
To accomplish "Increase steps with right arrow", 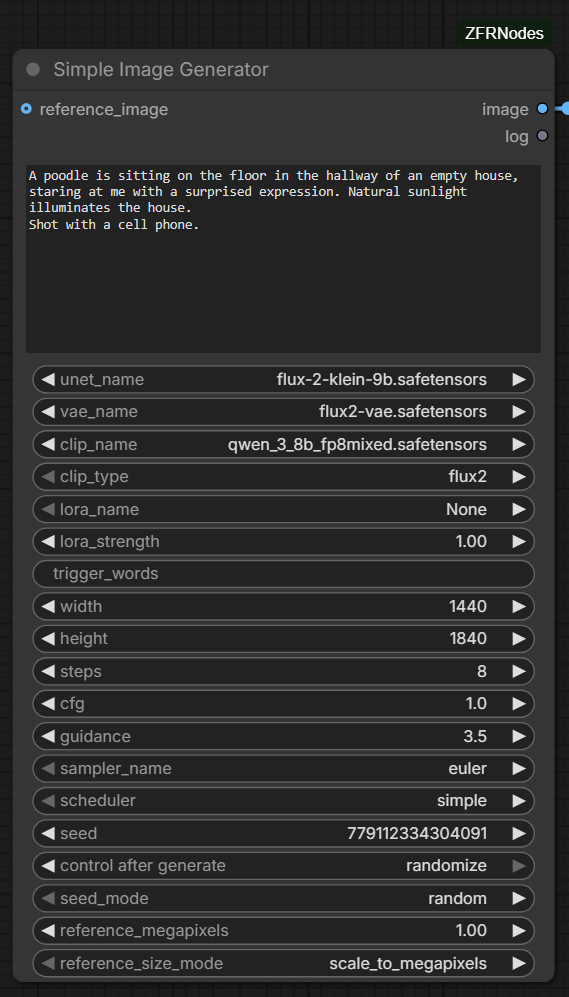I will pyautogui.click(x=519, y=671).
